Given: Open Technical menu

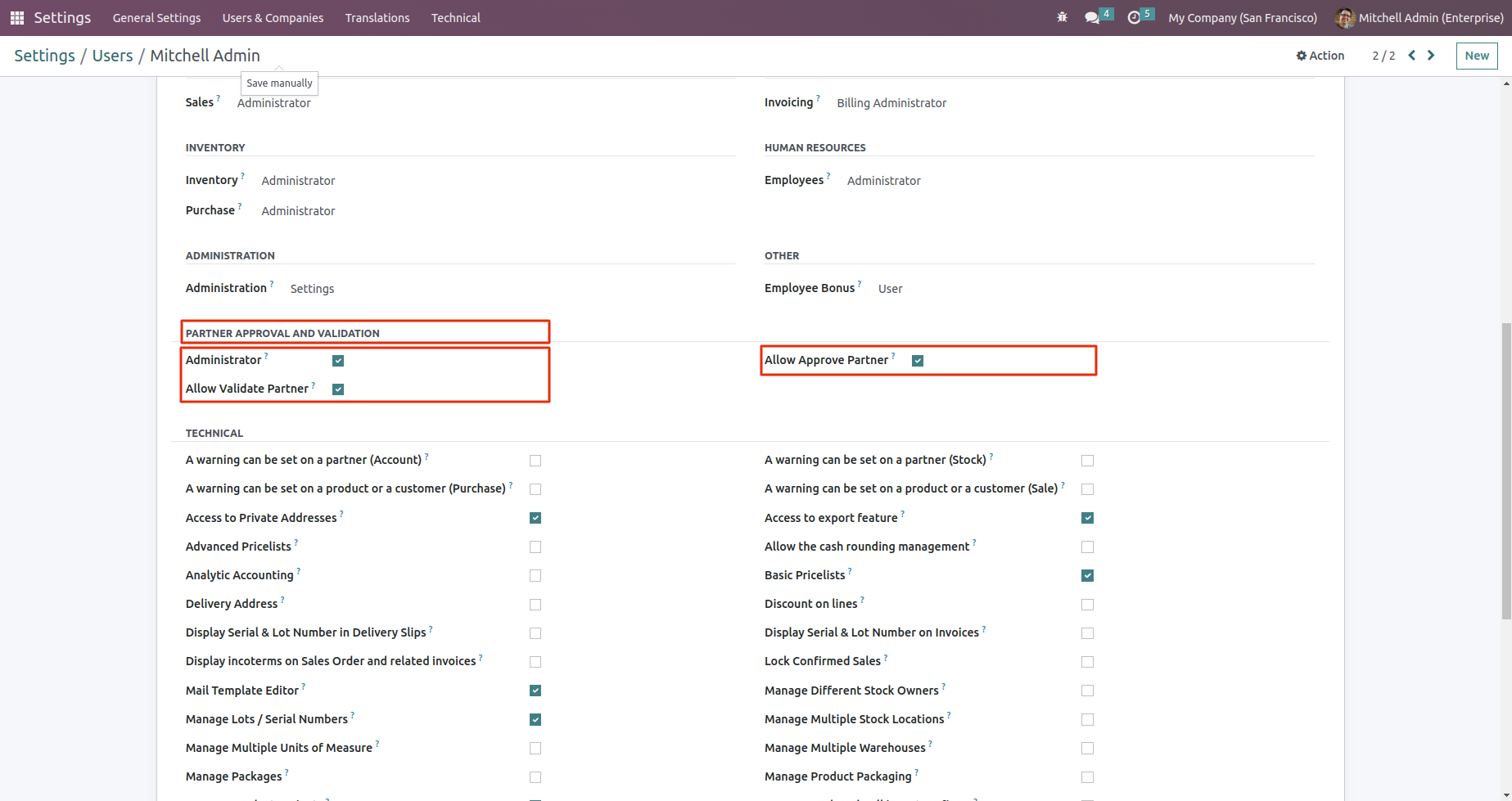Looking at the screenshot, I should tap(456, 18).
